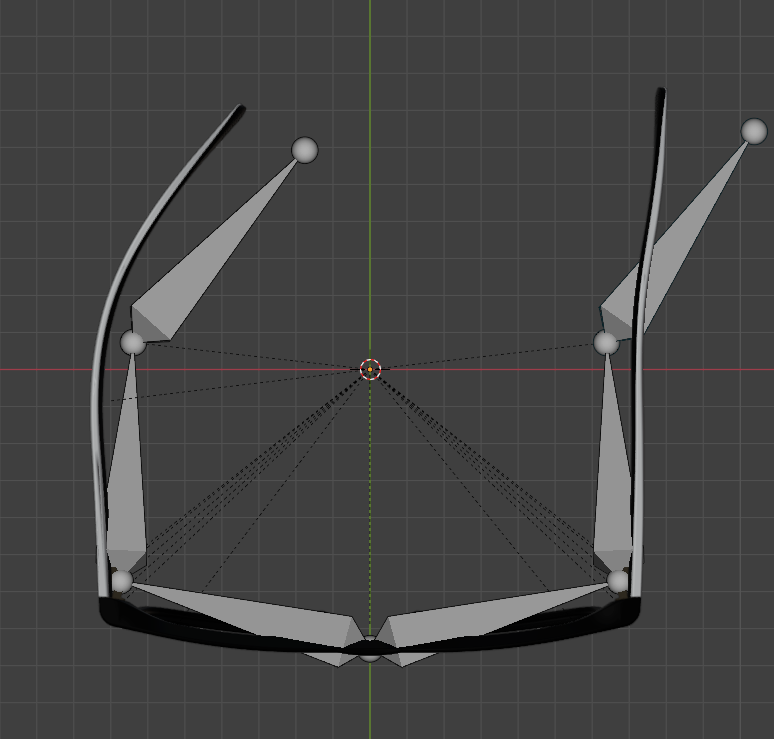Click the right mid-temple bone joint sphere

606,343
